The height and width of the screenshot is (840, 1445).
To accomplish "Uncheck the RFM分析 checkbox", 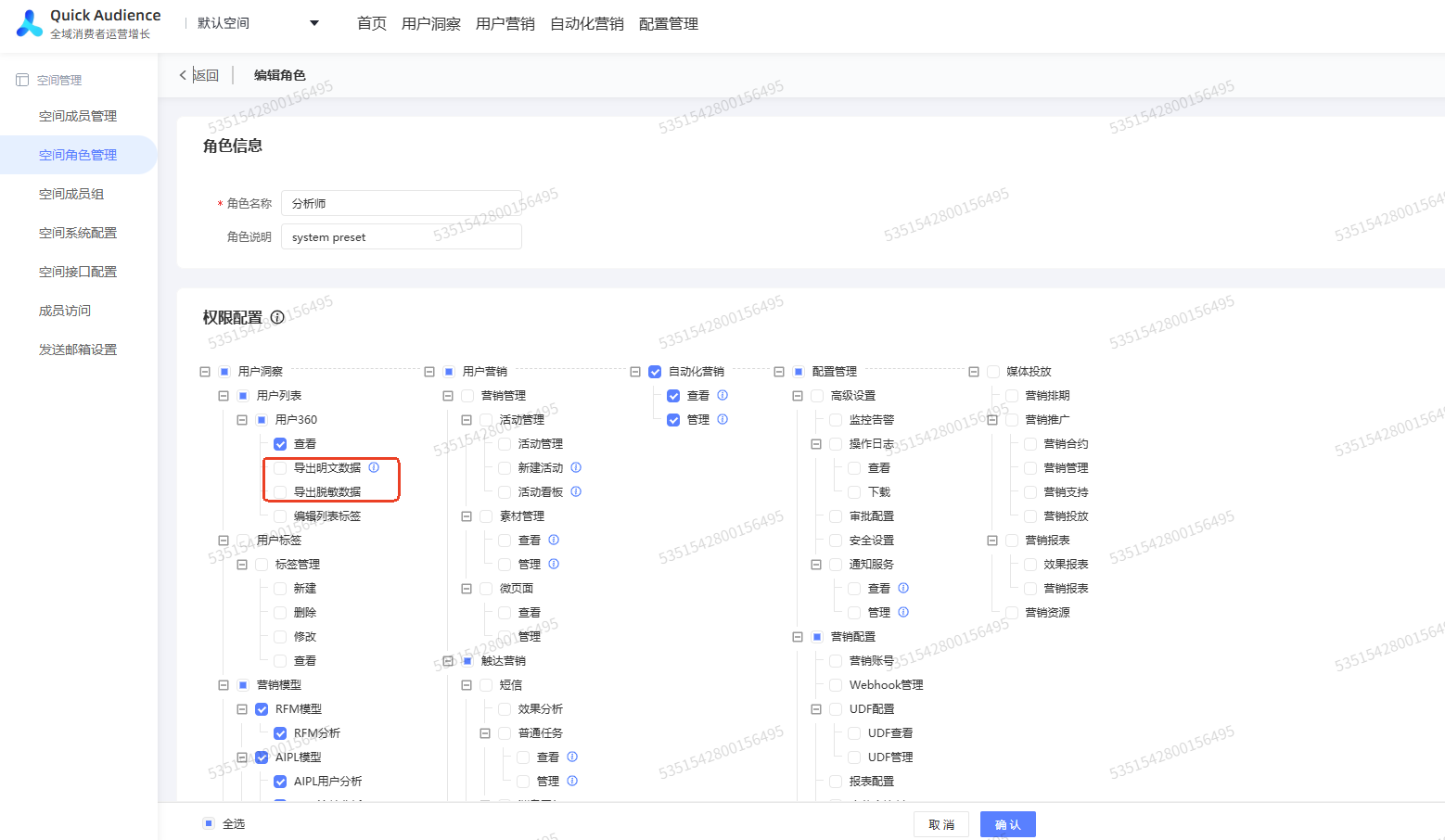I will tap(280, 733).
